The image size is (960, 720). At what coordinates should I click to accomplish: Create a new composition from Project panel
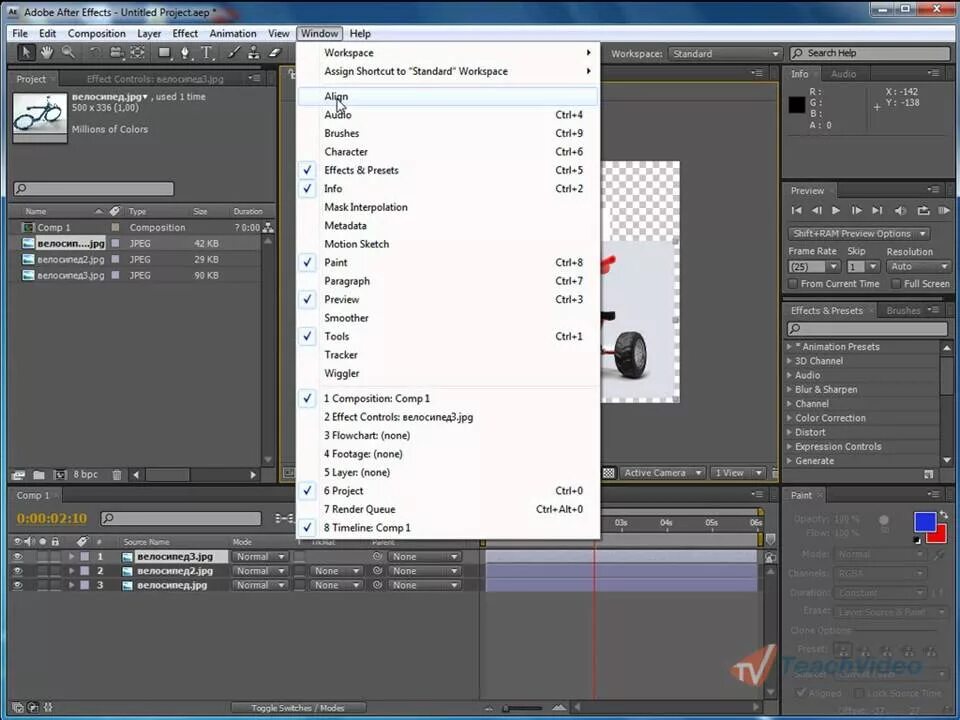click(x=59, y=474)
